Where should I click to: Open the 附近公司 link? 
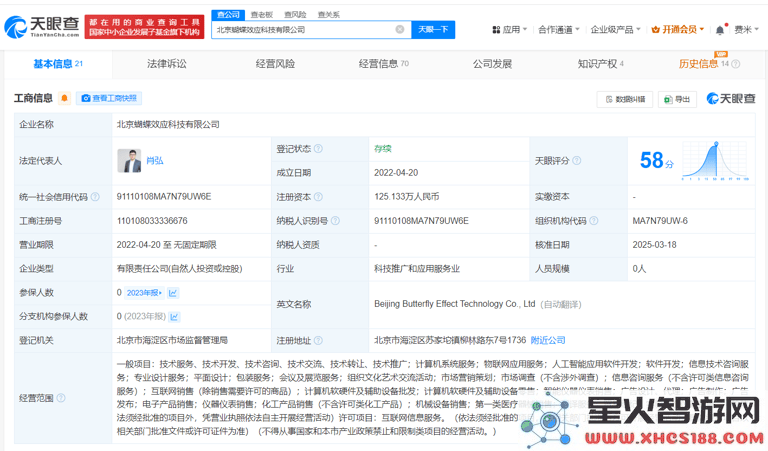548,340
